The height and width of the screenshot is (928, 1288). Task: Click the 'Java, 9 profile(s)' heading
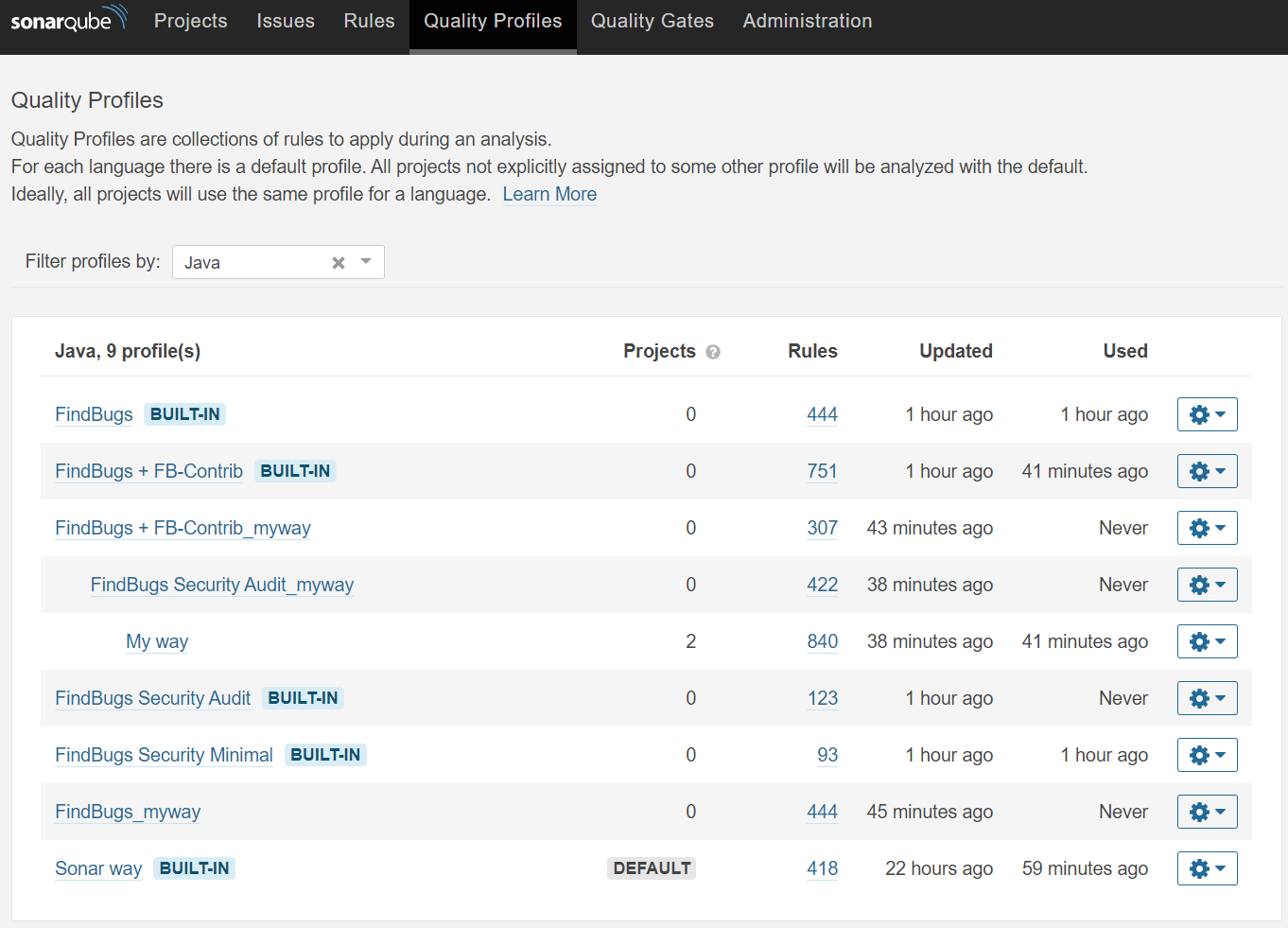[128, 351]
